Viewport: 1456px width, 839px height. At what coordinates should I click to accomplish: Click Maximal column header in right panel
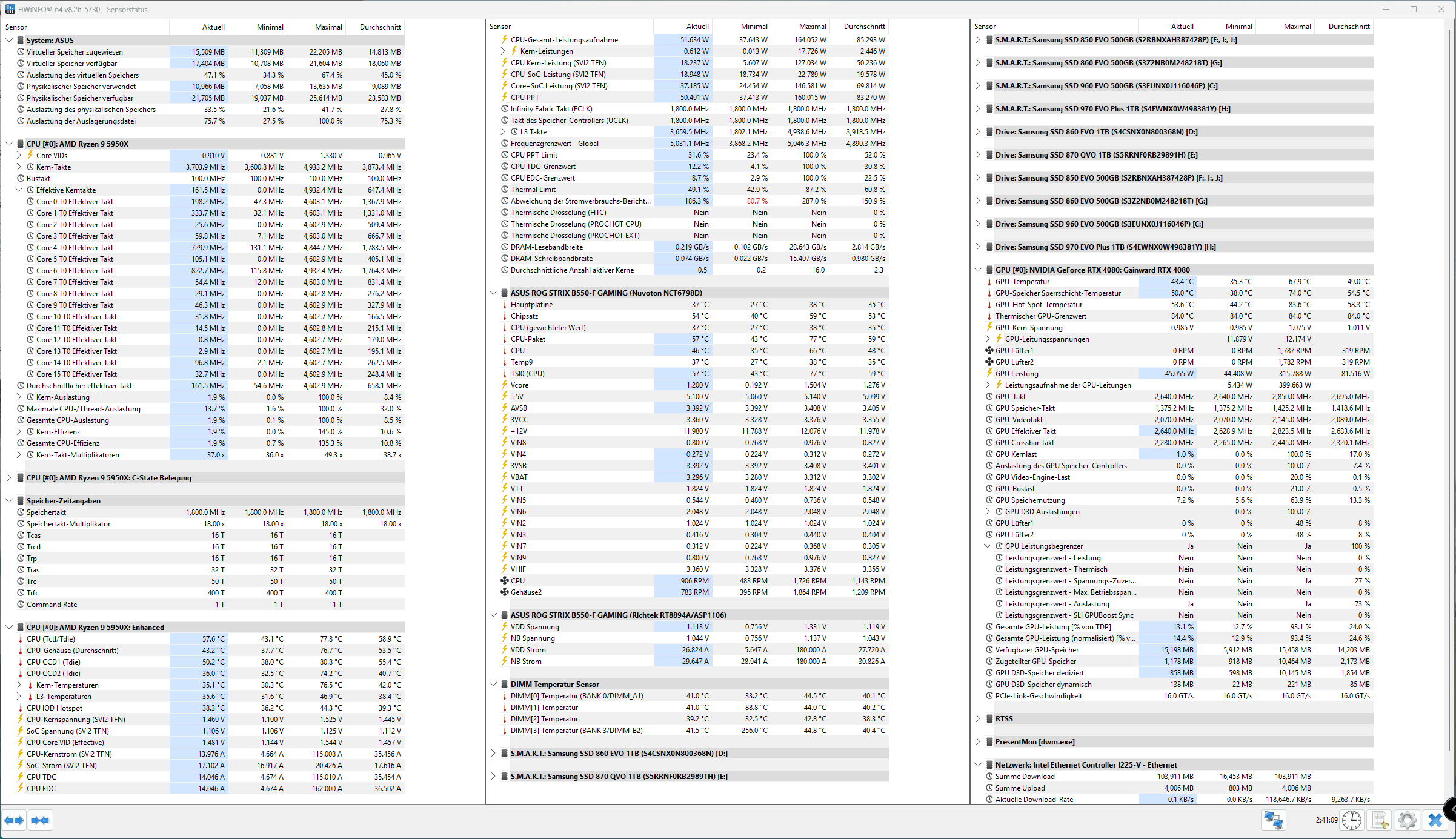click(1285, 26)
